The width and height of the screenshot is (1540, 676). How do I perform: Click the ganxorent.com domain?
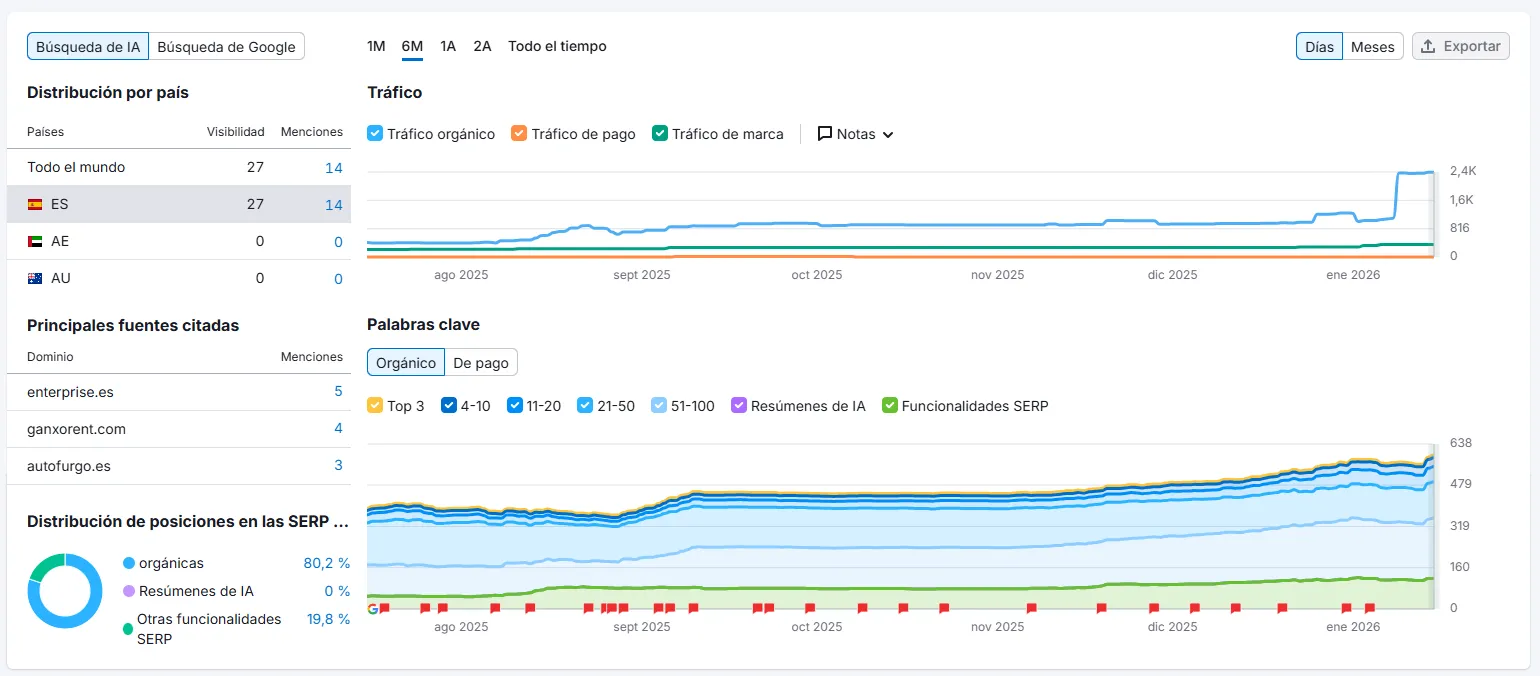click(x=76, y=428)
